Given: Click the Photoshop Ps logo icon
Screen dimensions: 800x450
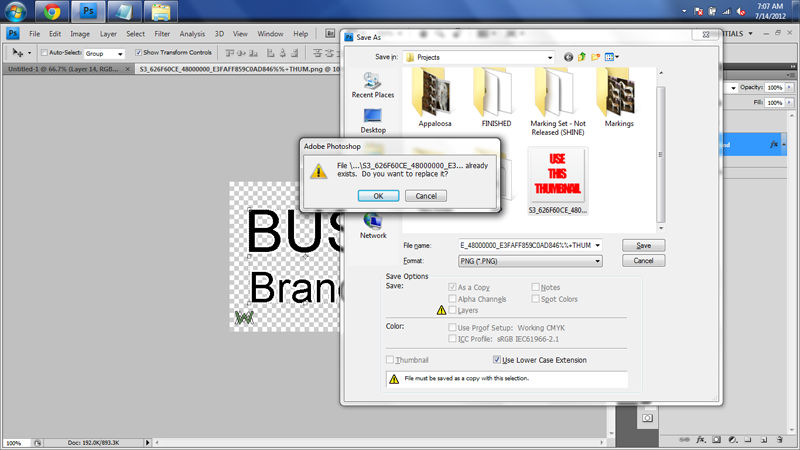Looking at the screenshot, I should click(13, 34).
